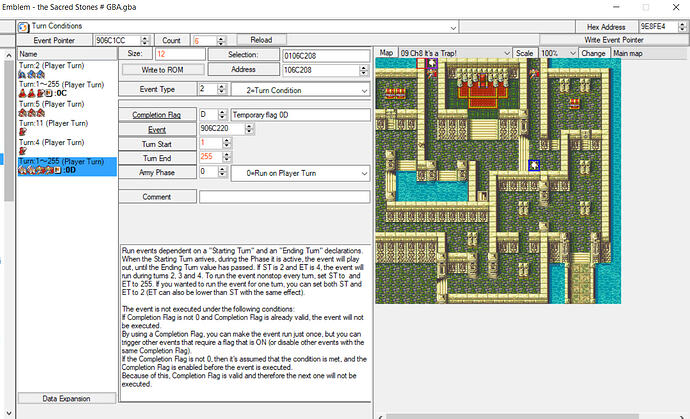690x419 pixels.
Task: Click the 'Temporary flag 0D' text field
Action: pyautogui.click(x=300, y=115)
